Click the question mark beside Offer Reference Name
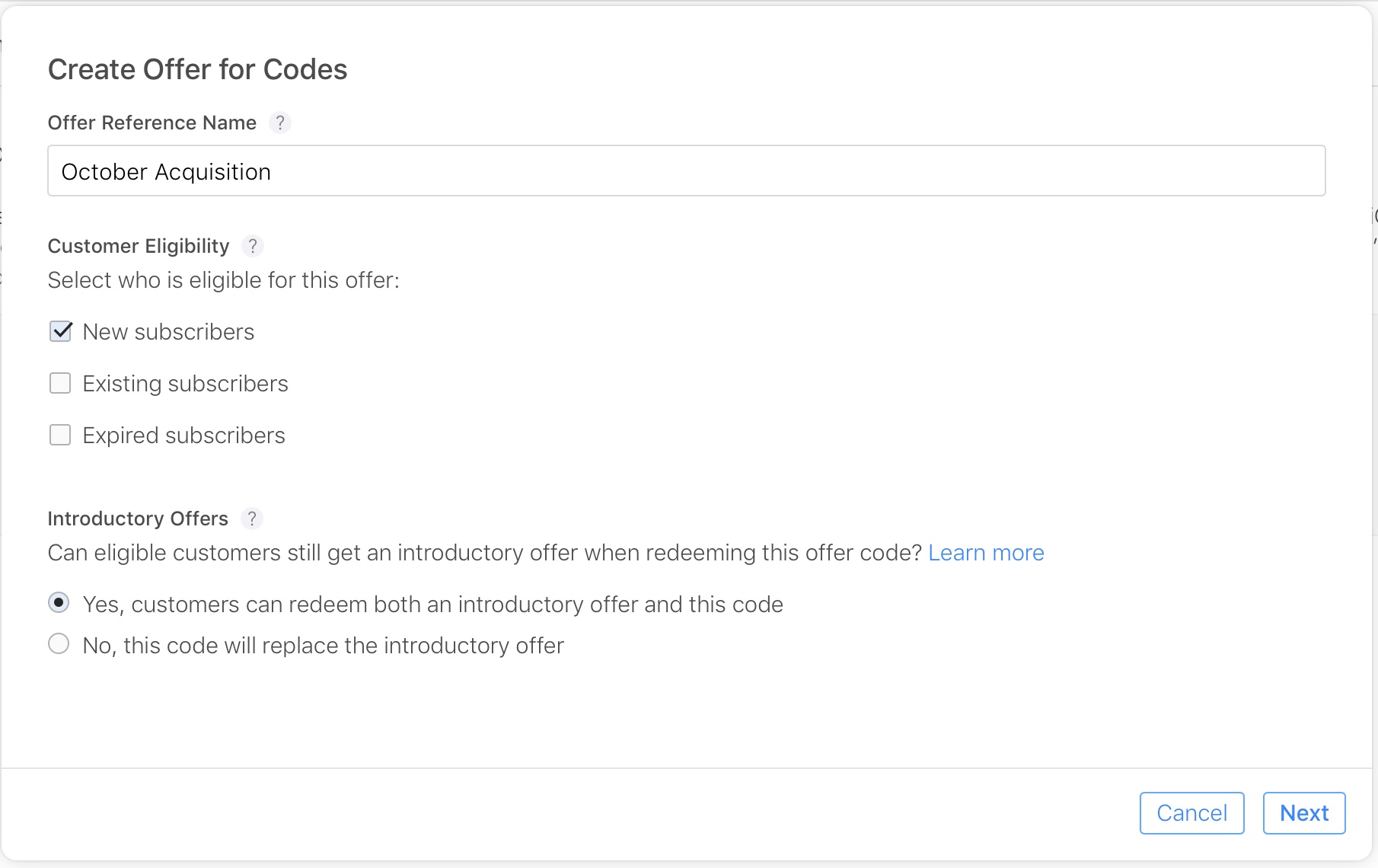 tap(280, 123)
